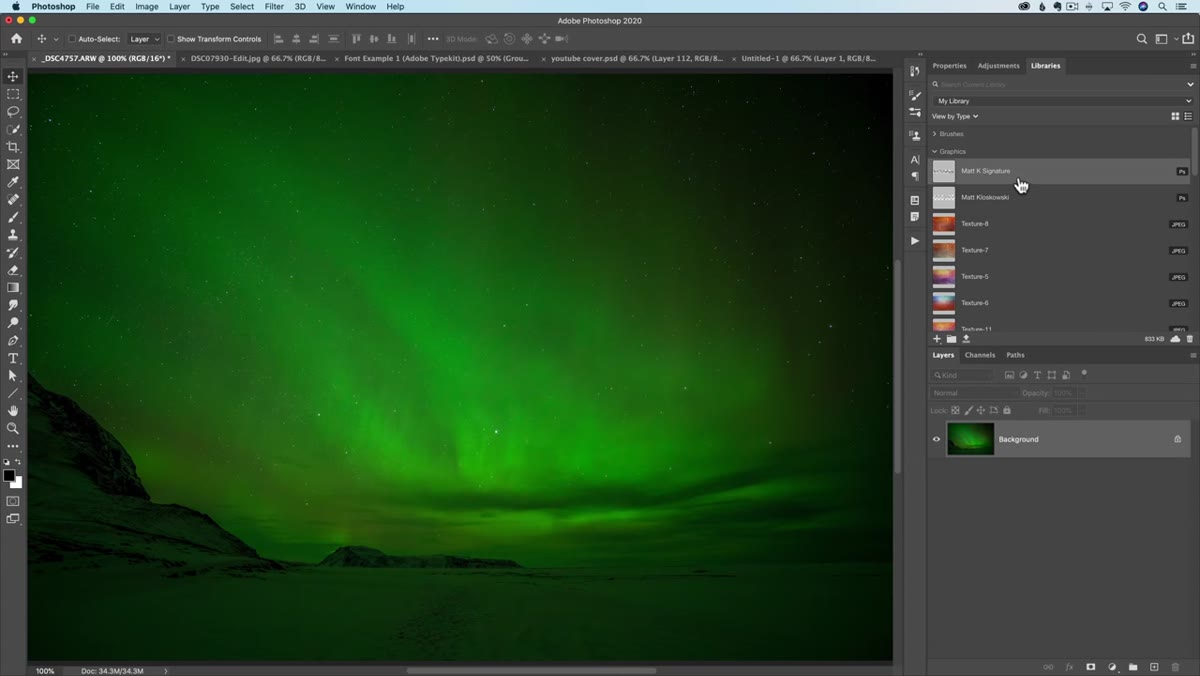Viewport: 1200px width, 676px height.
Task: Select the Brush tool
Action: point(13,217)
